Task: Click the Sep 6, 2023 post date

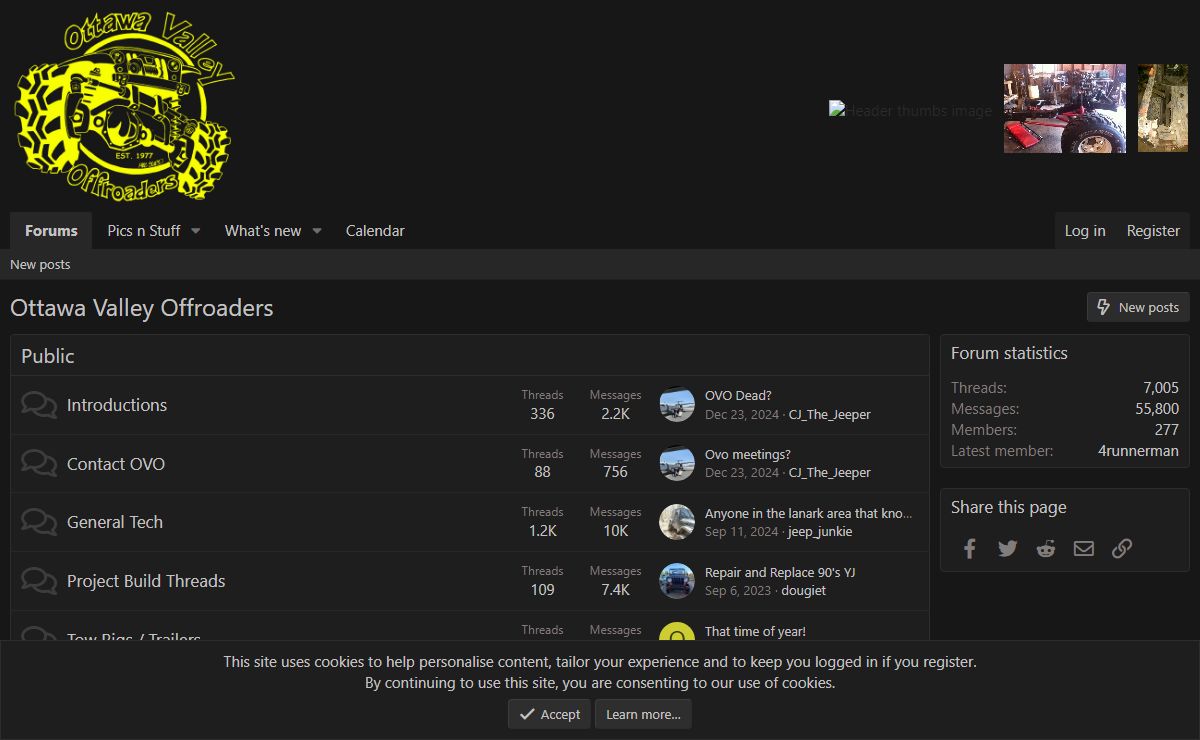Action: coord(738,591)
